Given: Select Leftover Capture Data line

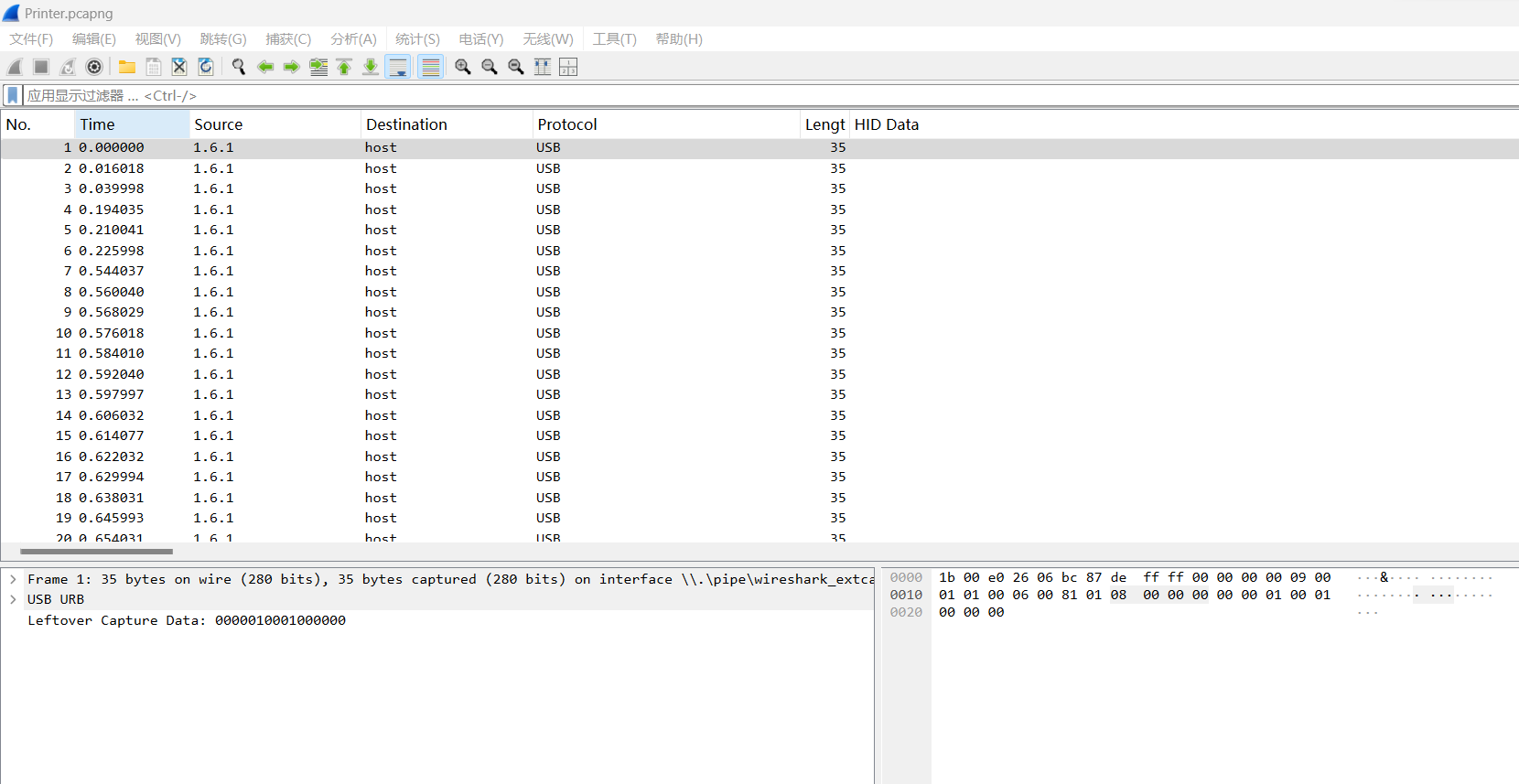Looking at the screenshot, I should coord(187,620).
